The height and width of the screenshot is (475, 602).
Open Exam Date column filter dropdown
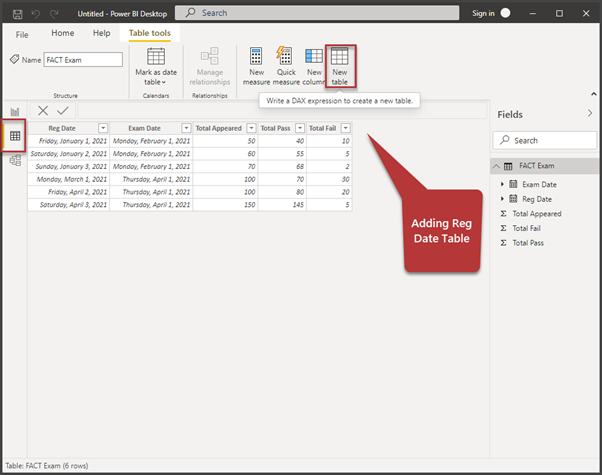point(186,128)
